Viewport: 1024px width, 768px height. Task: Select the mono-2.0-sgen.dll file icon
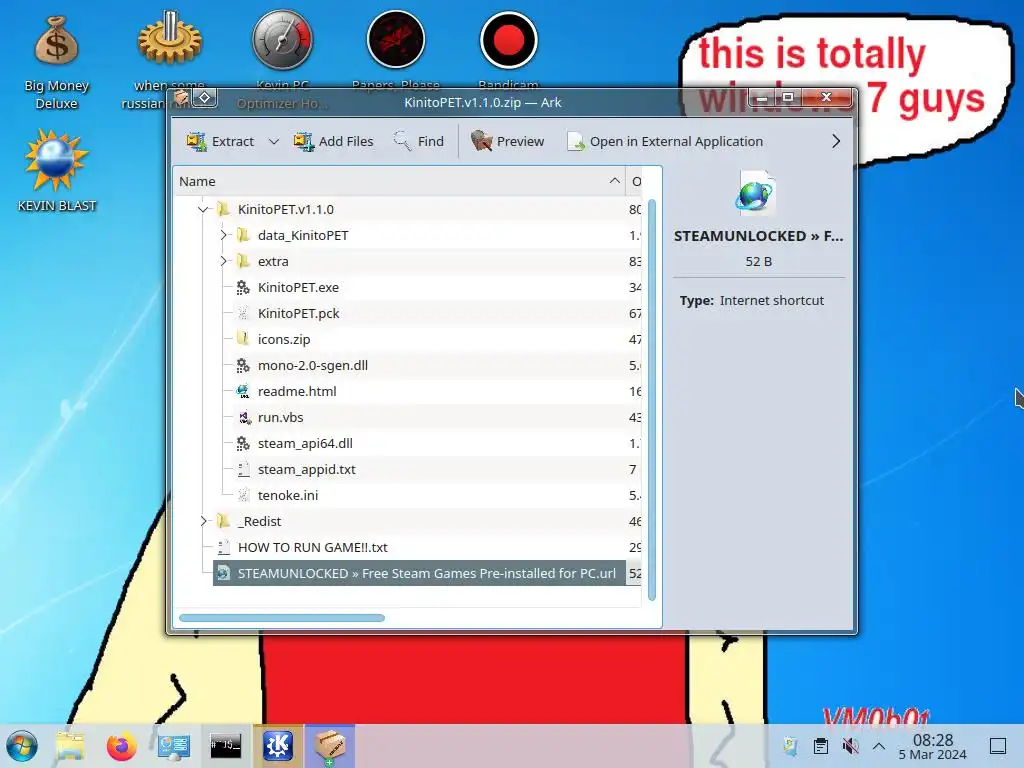tap(243, 365)
